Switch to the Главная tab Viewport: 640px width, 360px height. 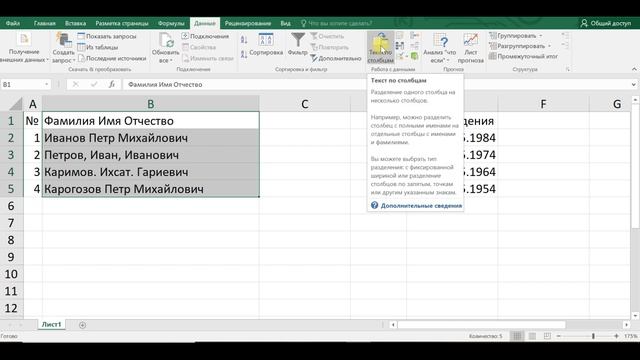tap(44, 23)
